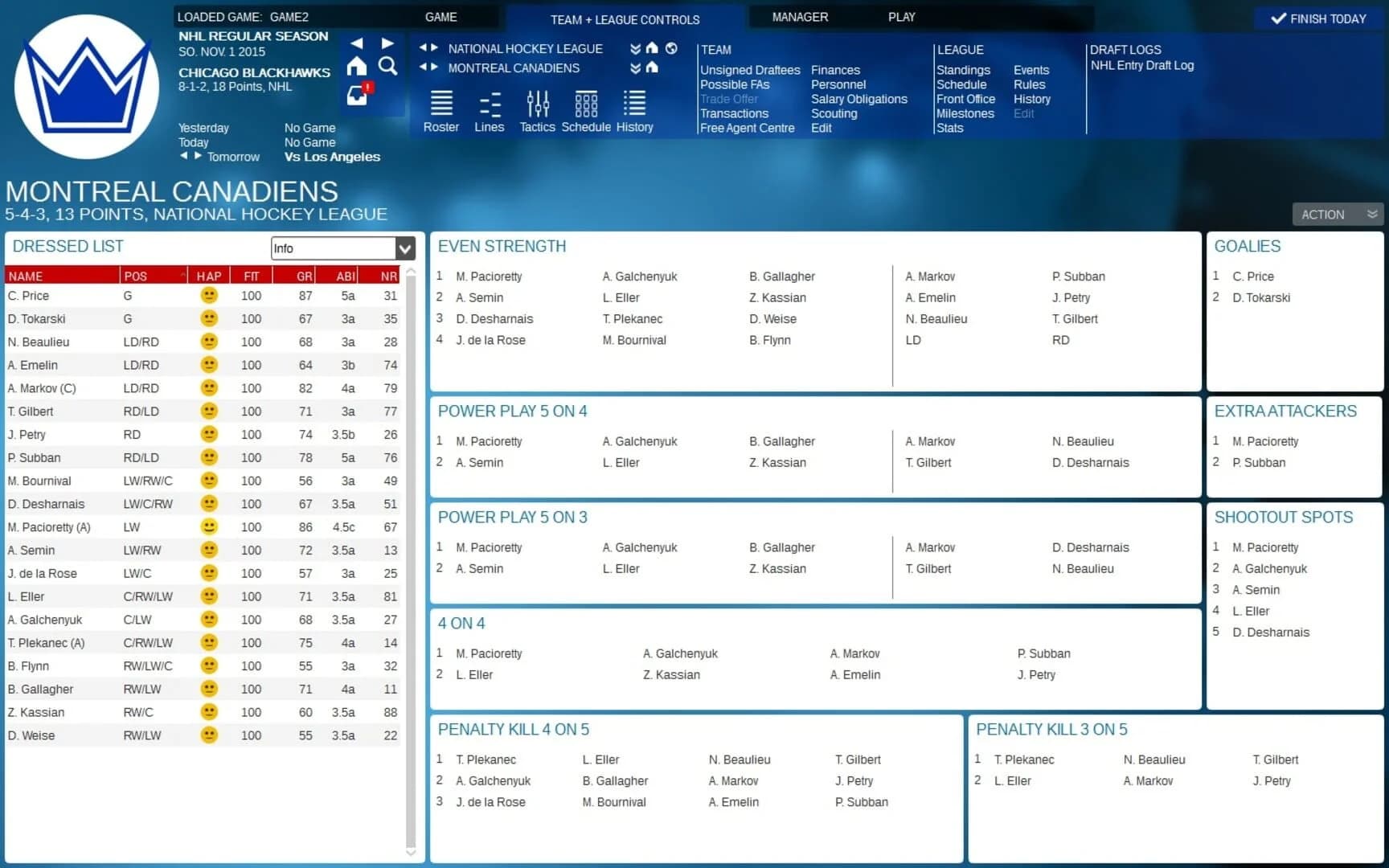Open the inbox icon with red notification badge
1389x868 pixels.
click(x=356, y=96)
